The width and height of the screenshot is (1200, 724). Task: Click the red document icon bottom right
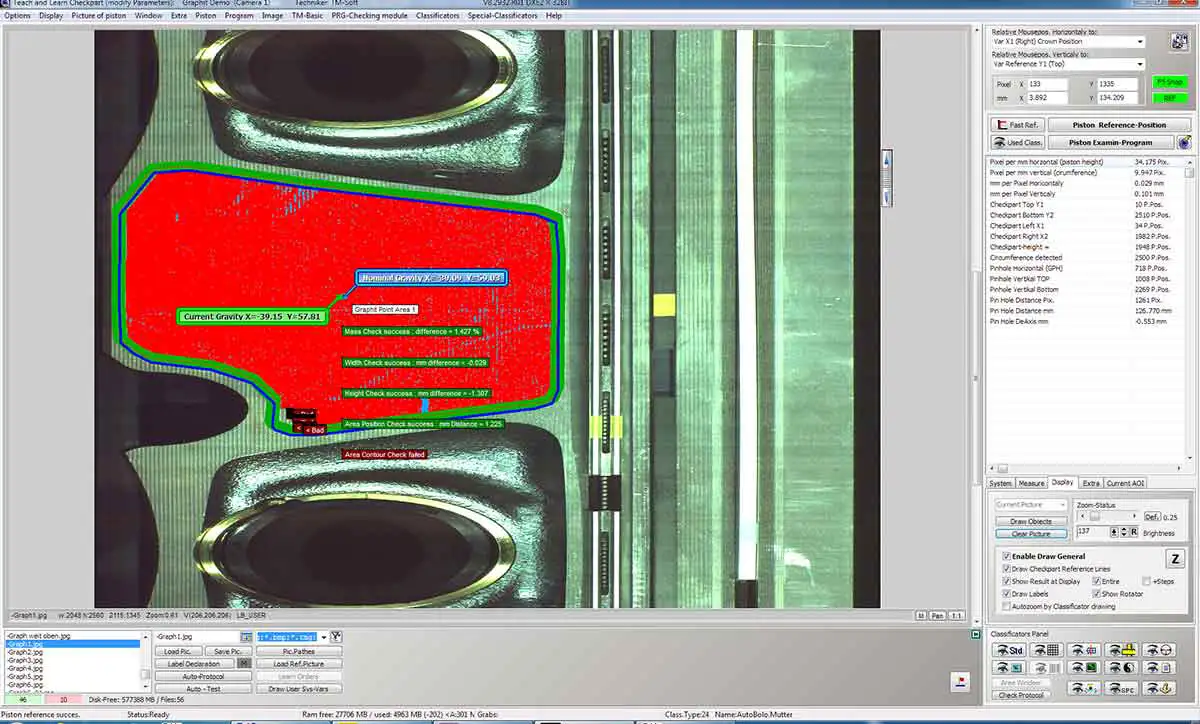coord(960,682)
